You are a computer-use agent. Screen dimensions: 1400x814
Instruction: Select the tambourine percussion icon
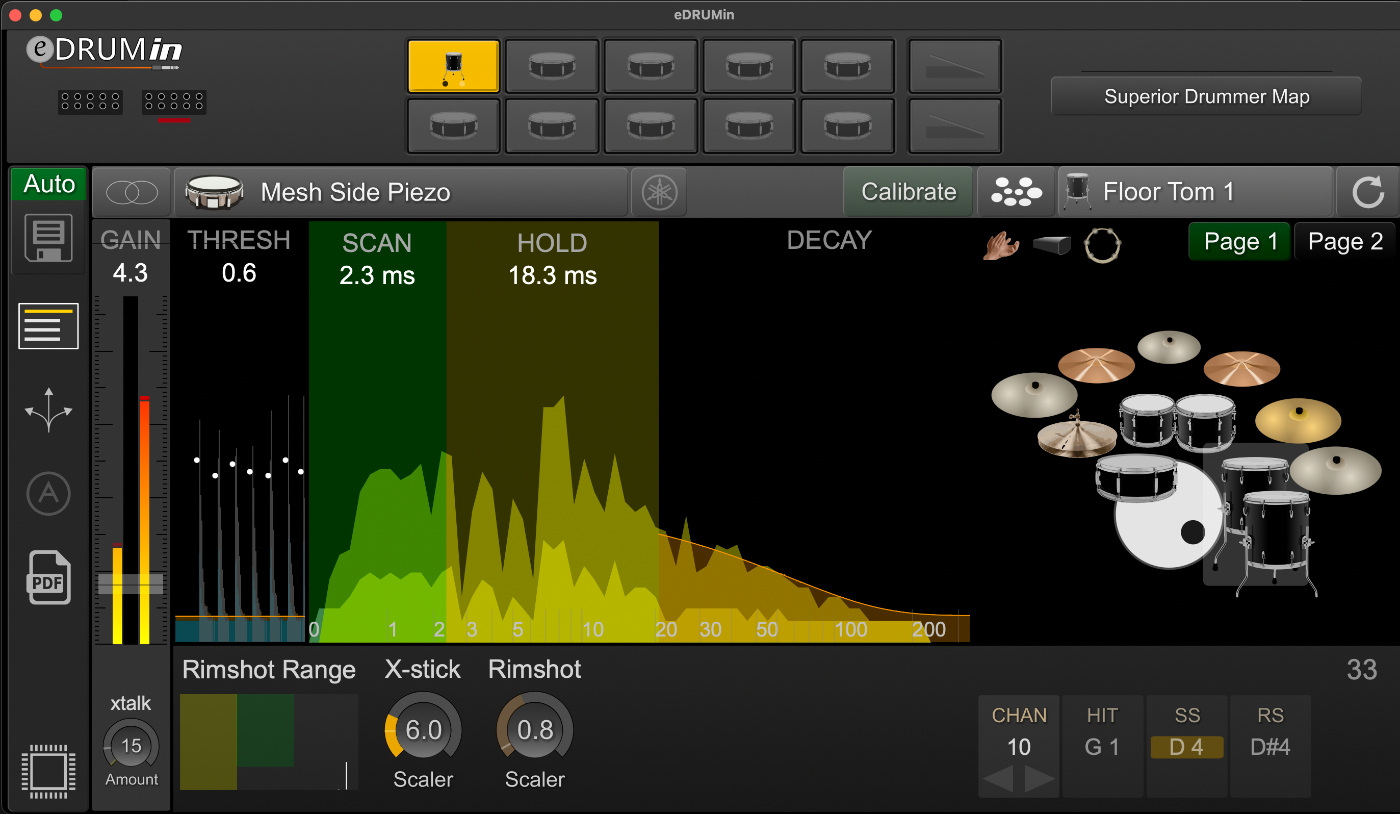[1102, 245]
